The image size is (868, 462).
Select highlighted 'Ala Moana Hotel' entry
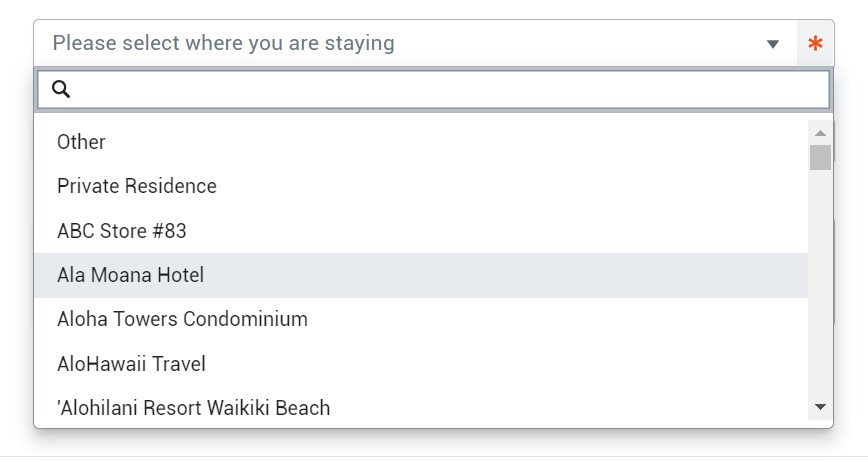[130, 275]
